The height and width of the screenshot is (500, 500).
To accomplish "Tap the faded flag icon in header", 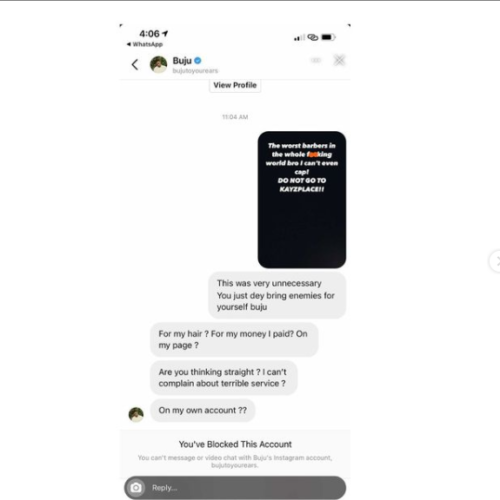I will pyautogui.click(x=339, y=60).
